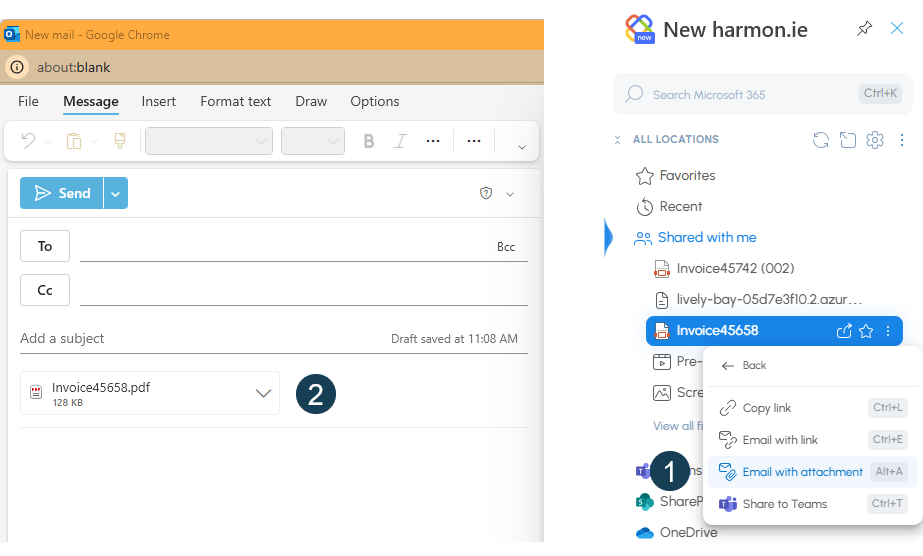Click the New harmon.ie logo
The width and height of the screenshot is (923, 556).
click(x=640, y=29)
